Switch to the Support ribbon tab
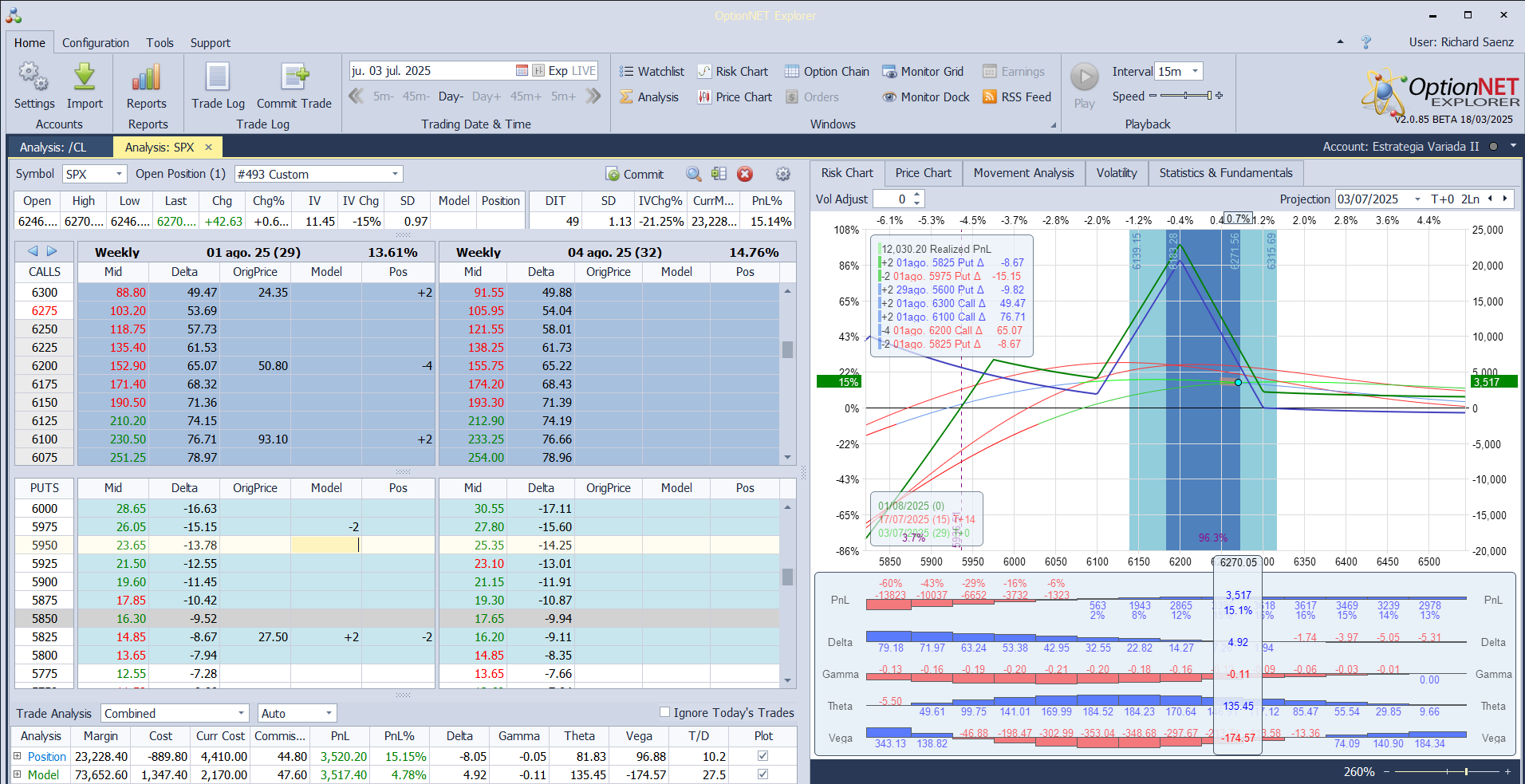Image resolution: width=1525 pixels, height=784 pixels. click(211, 43)
